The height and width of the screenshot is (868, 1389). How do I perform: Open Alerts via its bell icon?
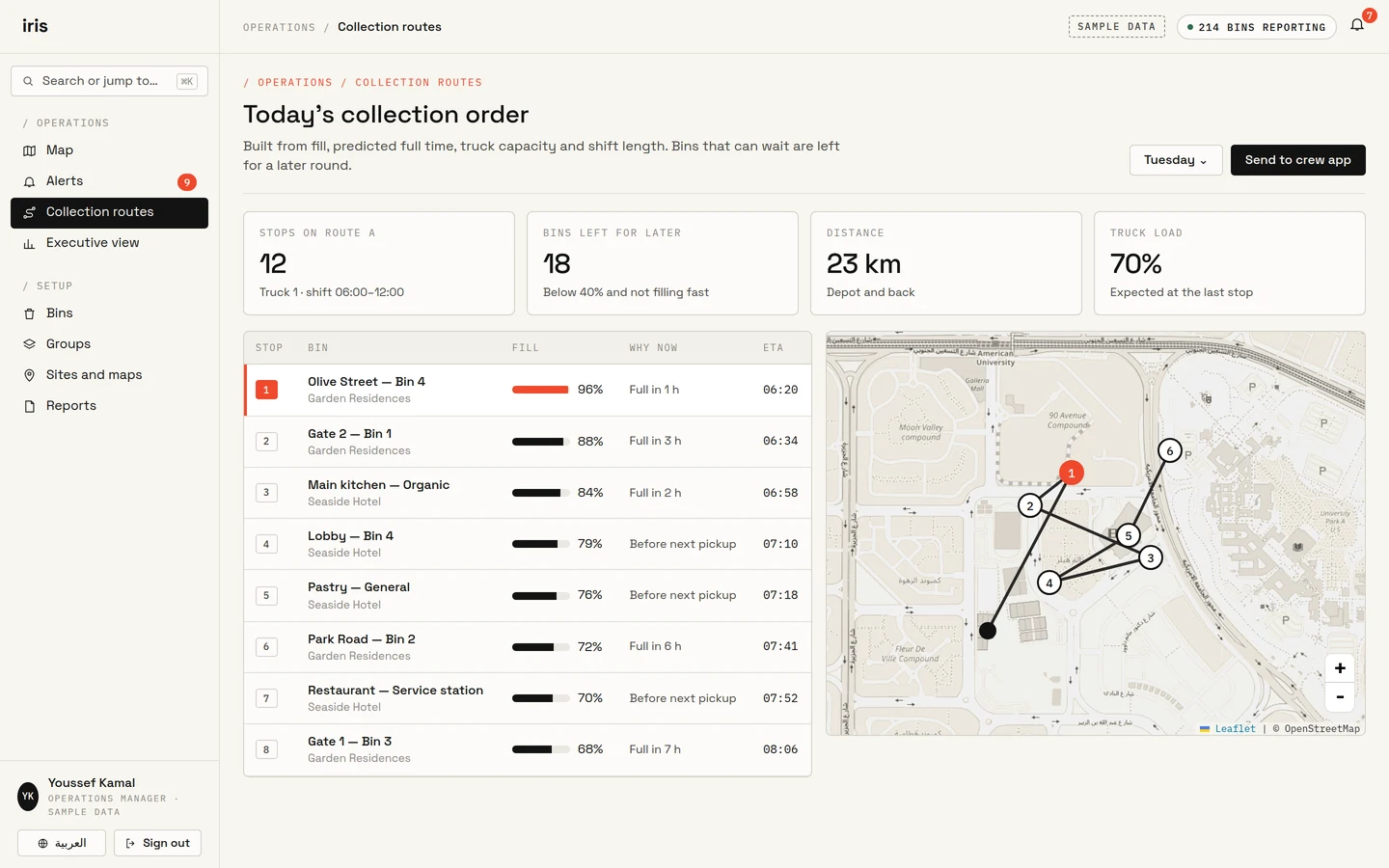[29, 181]
